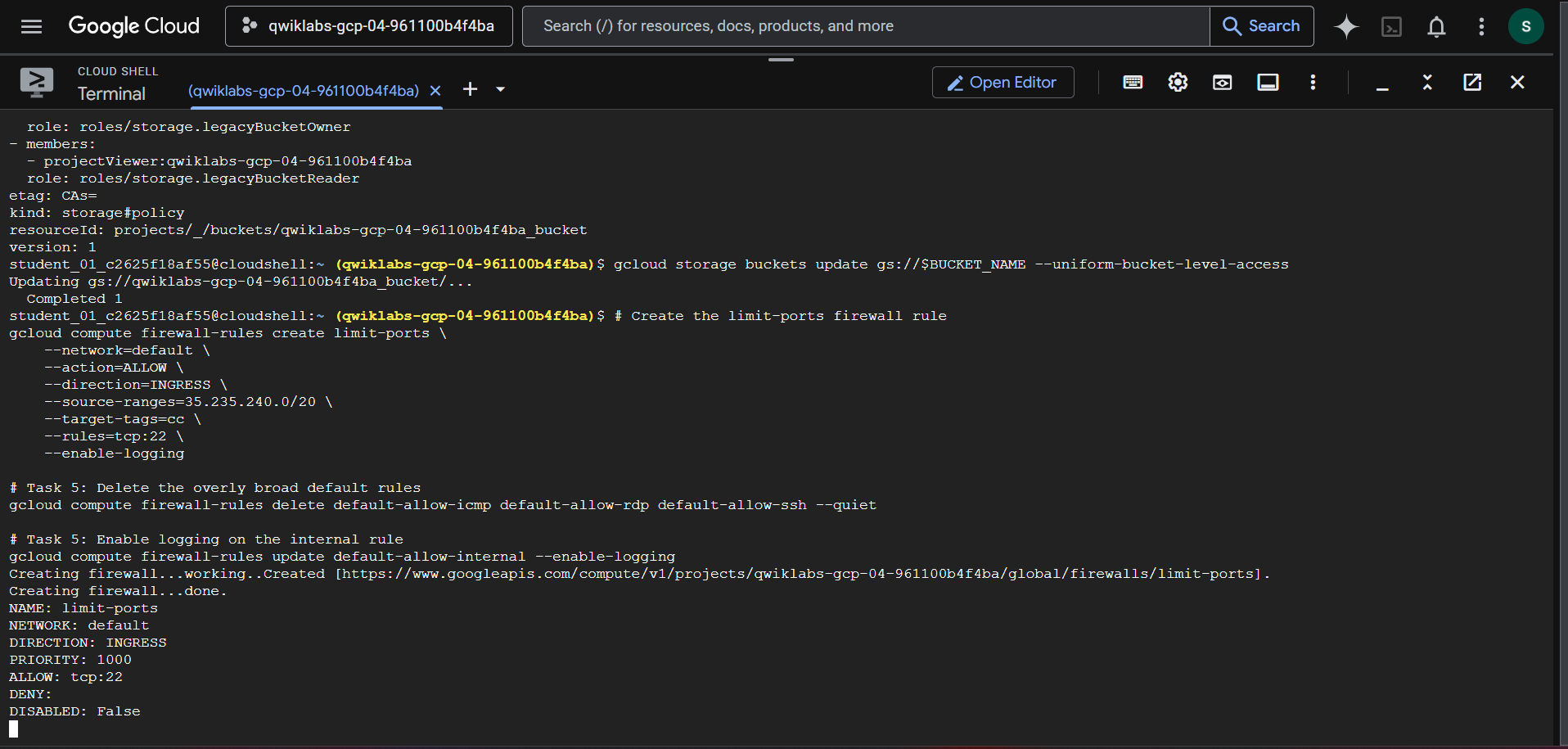Open terminal settings gear
1568x749 pixels.
point(1178,82)
